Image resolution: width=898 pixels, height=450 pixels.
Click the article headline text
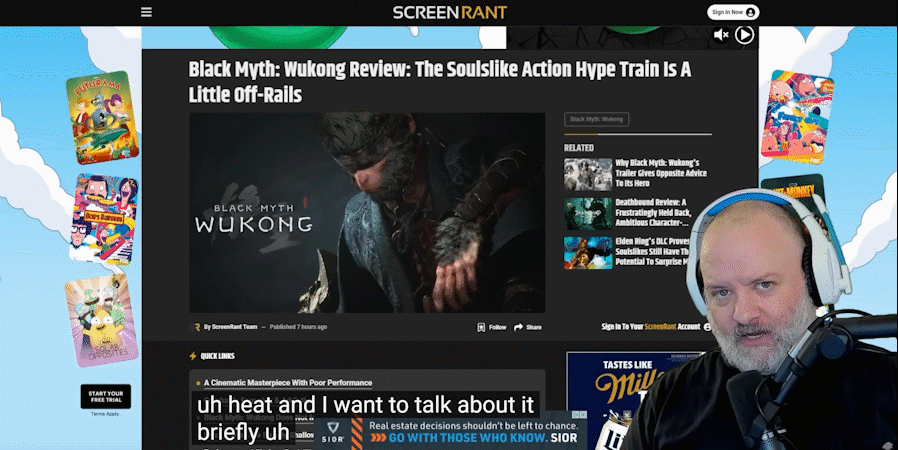440,82
